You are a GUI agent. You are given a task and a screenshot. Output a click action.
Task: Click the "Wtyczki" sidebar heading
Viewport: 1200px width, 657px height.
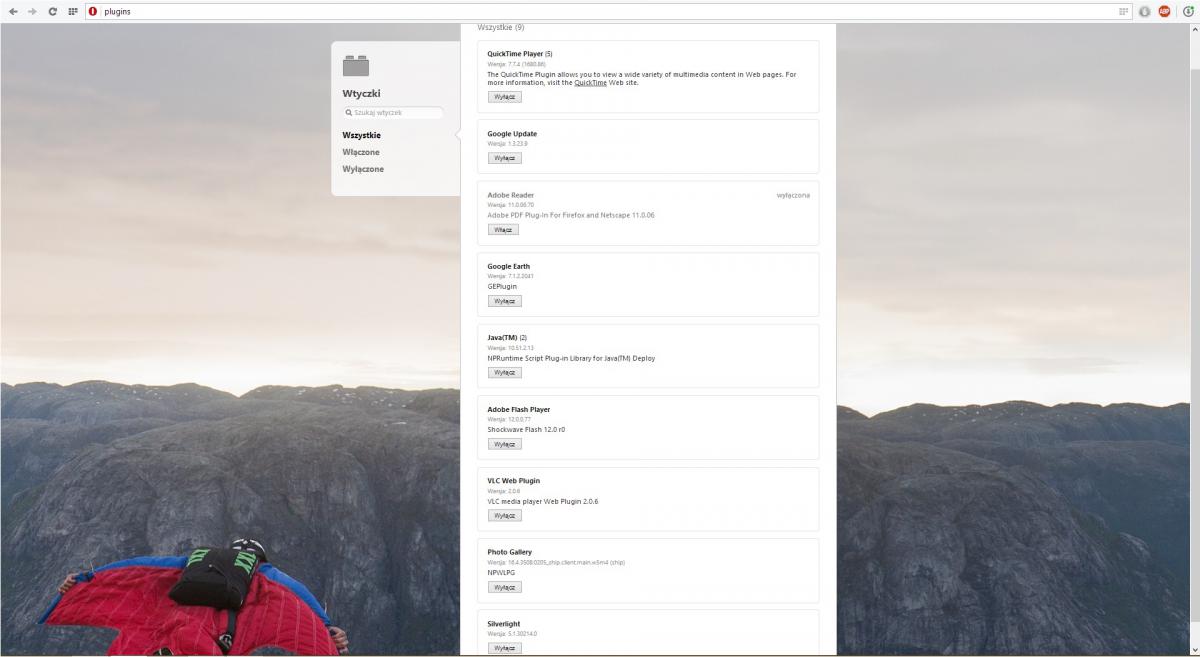coord(361,93)
